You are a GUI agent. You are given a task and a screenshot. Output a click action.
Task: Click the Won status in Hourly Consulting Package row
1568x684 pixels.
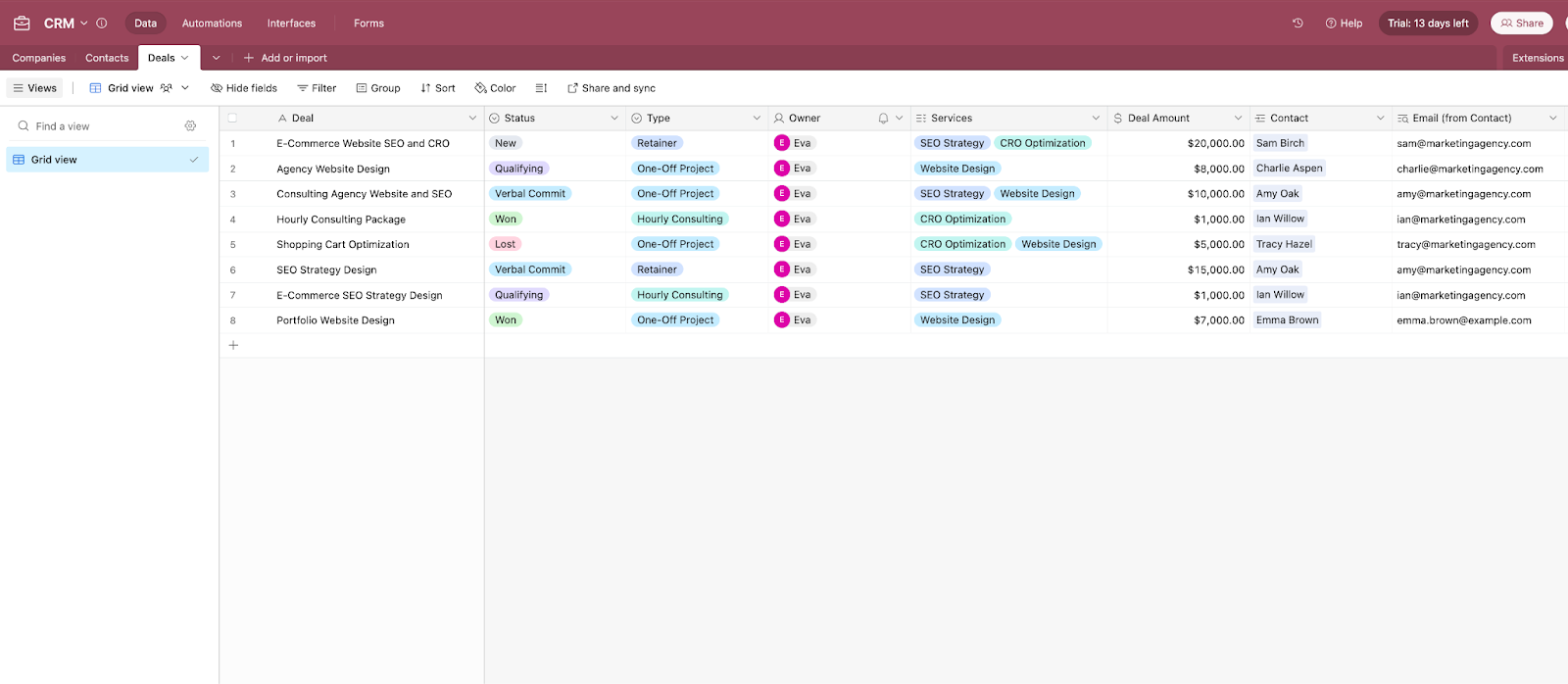506,219
